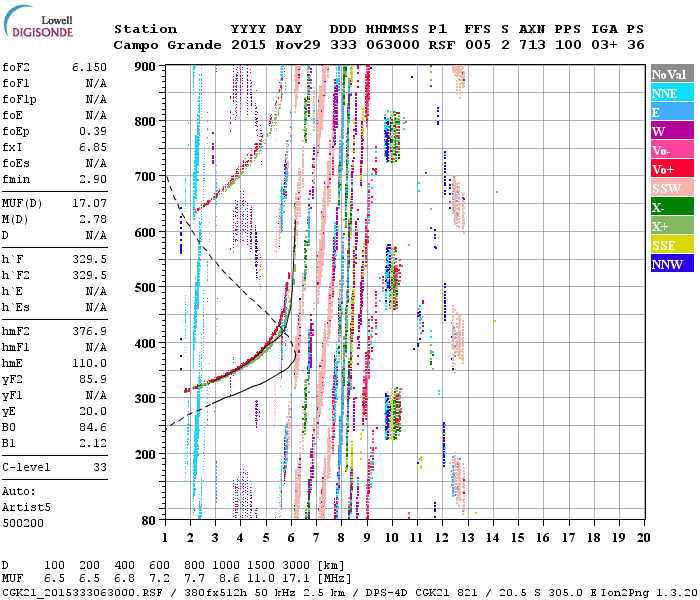This screenshot has width=700, height=600.
Task: Click the 10 MHz frequency axis label
Action: (x=392, y=538)
